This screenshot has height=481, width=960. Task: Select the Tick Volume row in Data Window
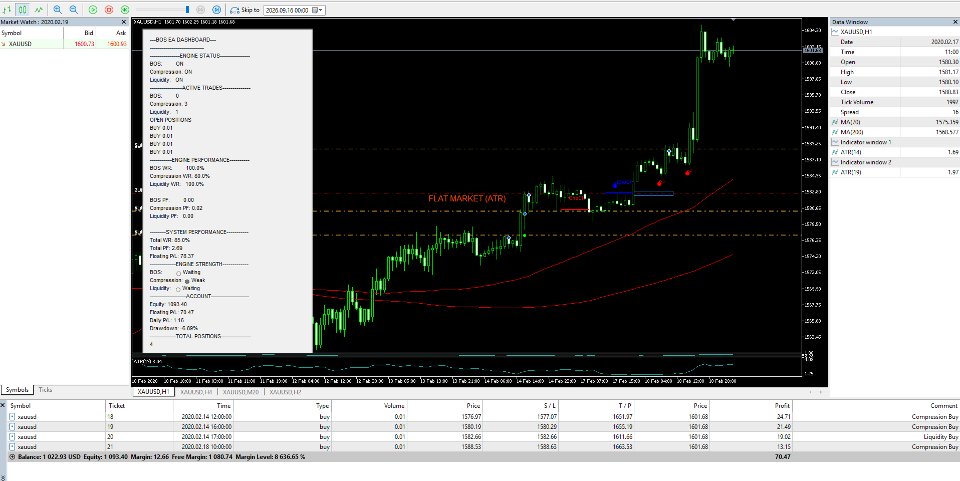(894, 102)
